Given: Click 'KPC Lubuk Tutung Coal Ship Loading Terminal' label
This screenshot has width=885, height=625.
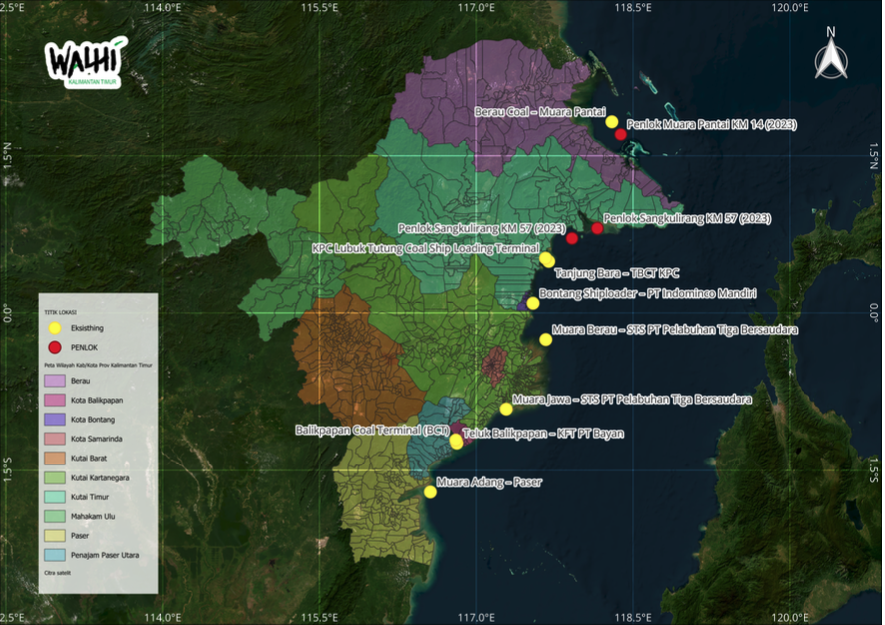Looking at the screenshot, I should (426, 248).
